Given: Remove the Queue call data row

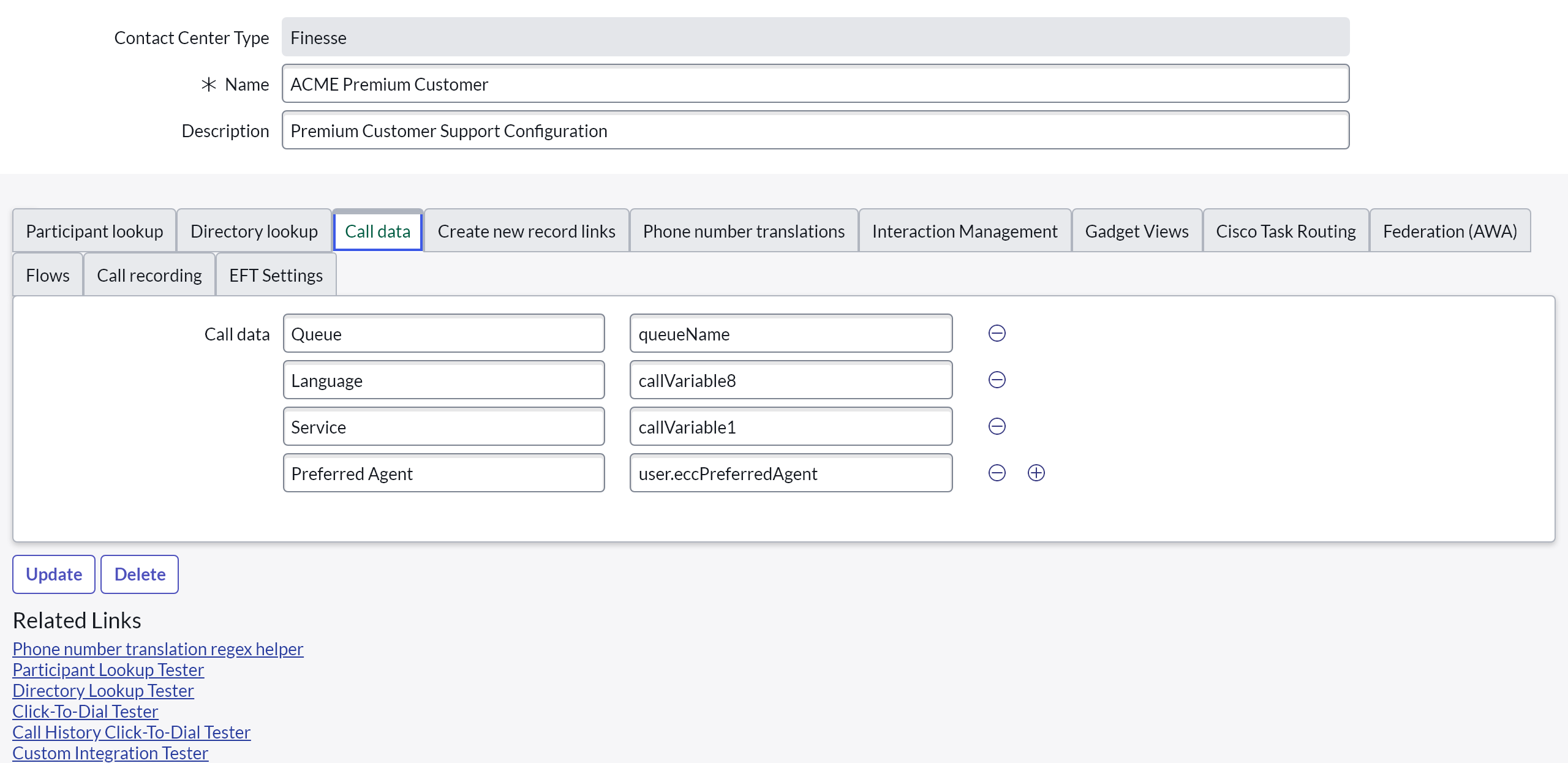Looking at the screenshot, I should click(997, 333).
